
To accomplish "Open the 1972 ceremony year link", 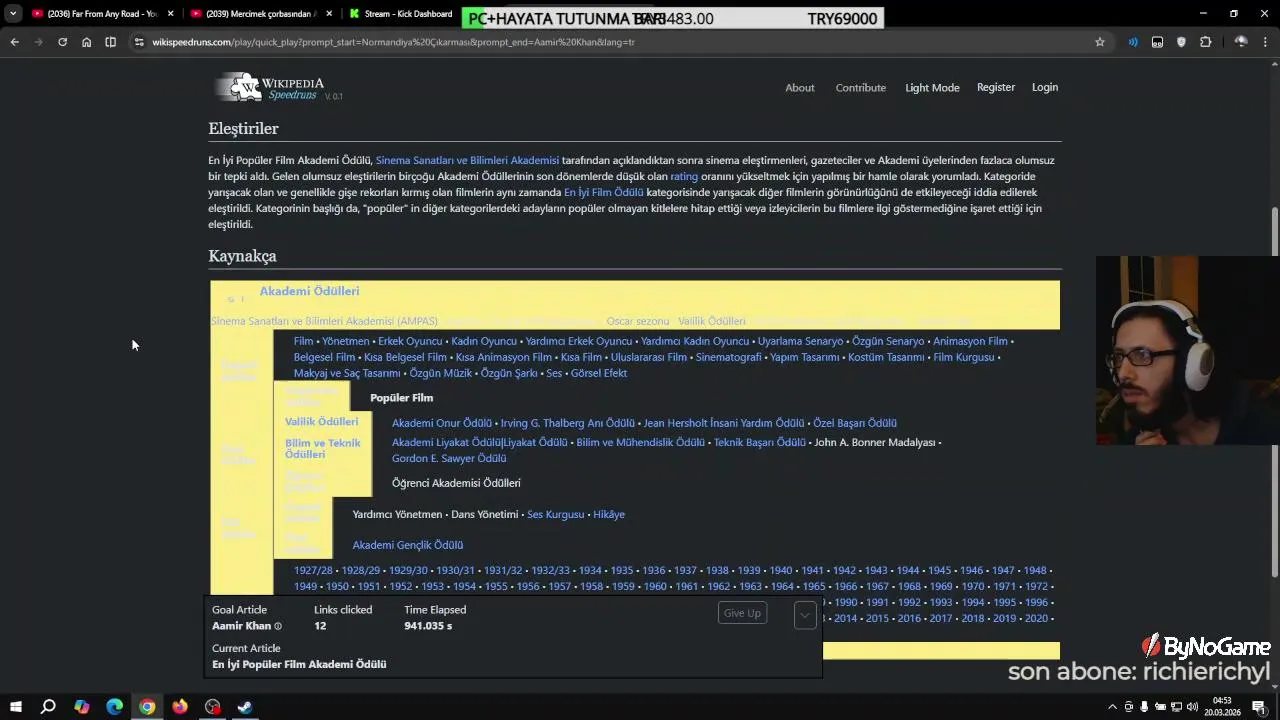I will point(1036,586).
